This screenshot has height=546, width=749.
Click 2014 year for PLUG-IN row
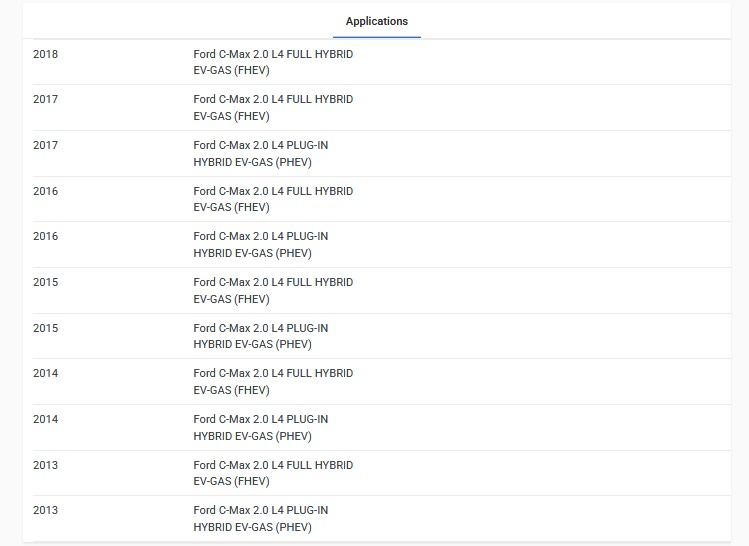pyautogui.click(x=45, y=419)
